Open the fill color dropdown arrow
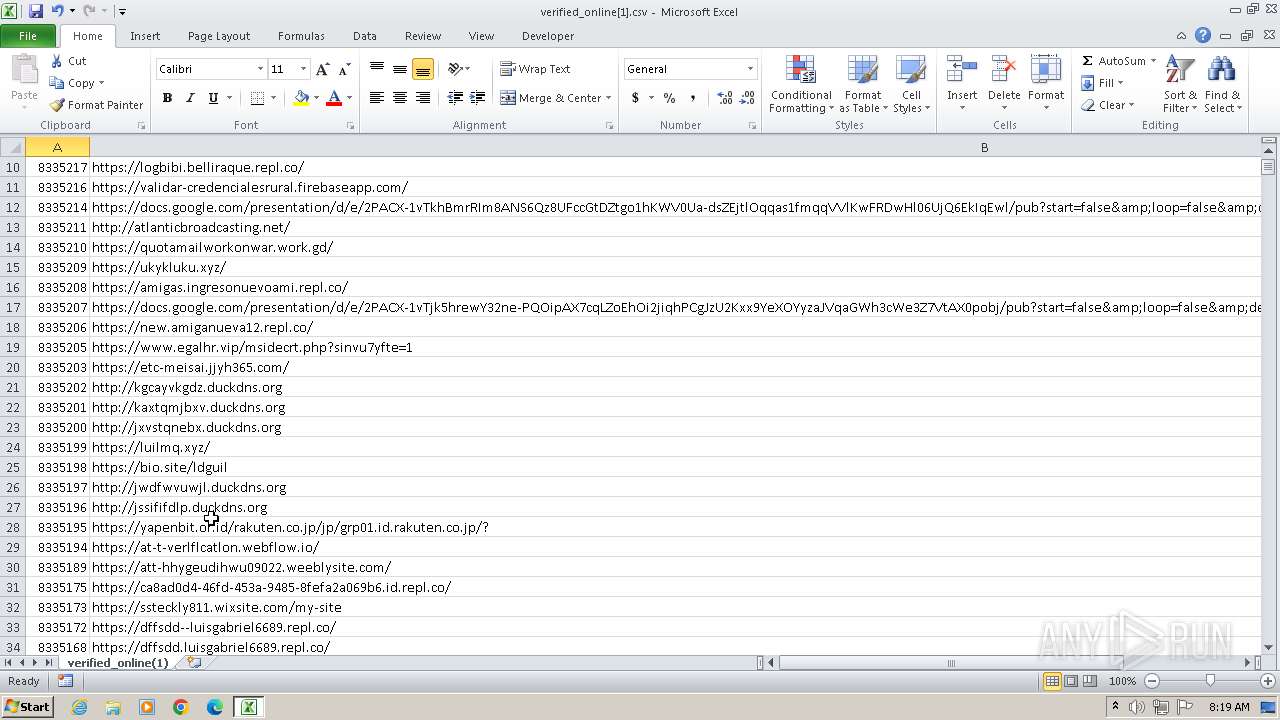Viewport: 1280px width, 720px height. tap(316, 98)
